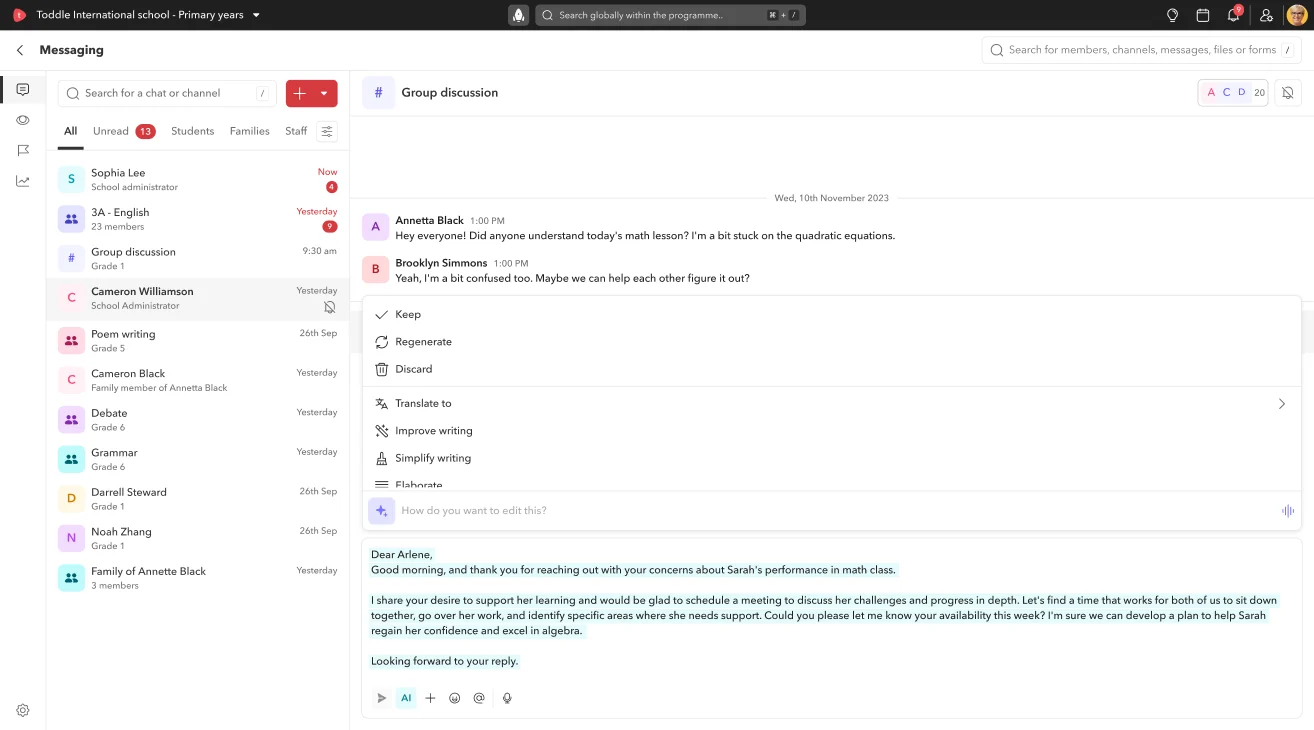Open the flagged messages icon in sidebar
Image resolution: width=1314 pixels, height=730 pixels.
coord(23,150)
